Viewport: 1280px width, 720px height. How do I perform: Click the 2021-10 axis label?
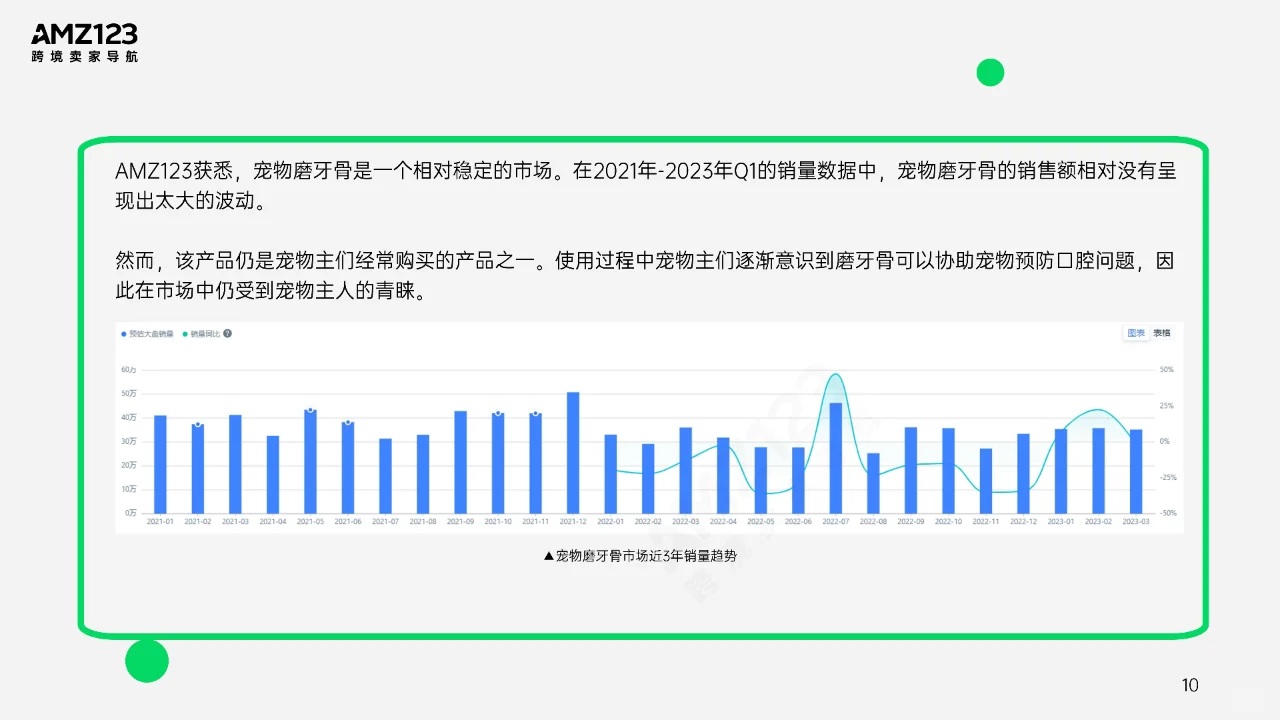pos(498,521)
